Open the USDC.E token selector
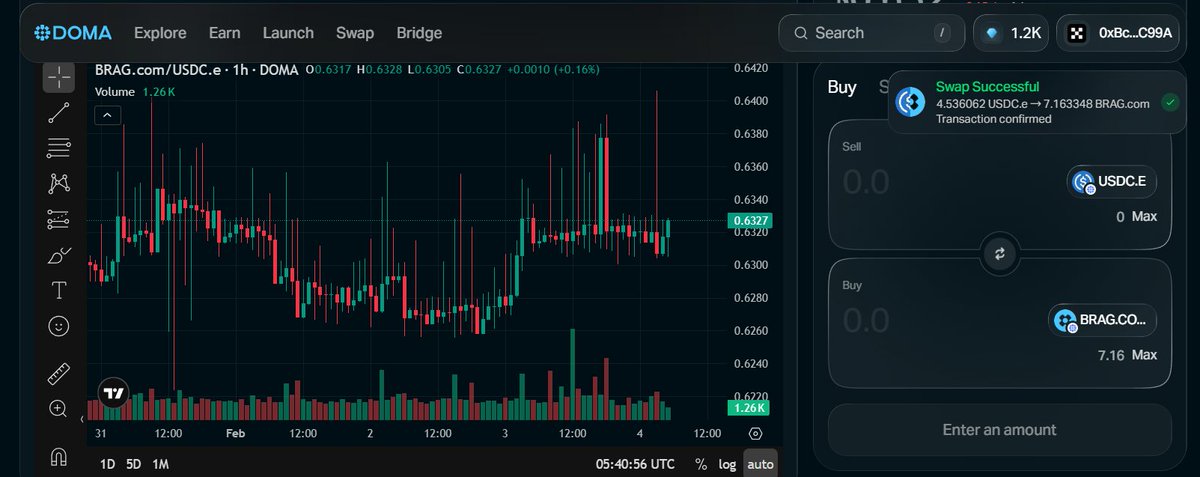 [1112, 182]
